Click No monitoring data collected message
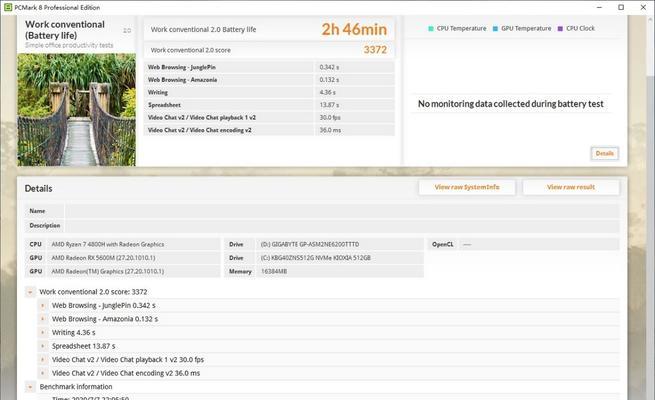This screenshot has width=655, height=400. point(510,104)
